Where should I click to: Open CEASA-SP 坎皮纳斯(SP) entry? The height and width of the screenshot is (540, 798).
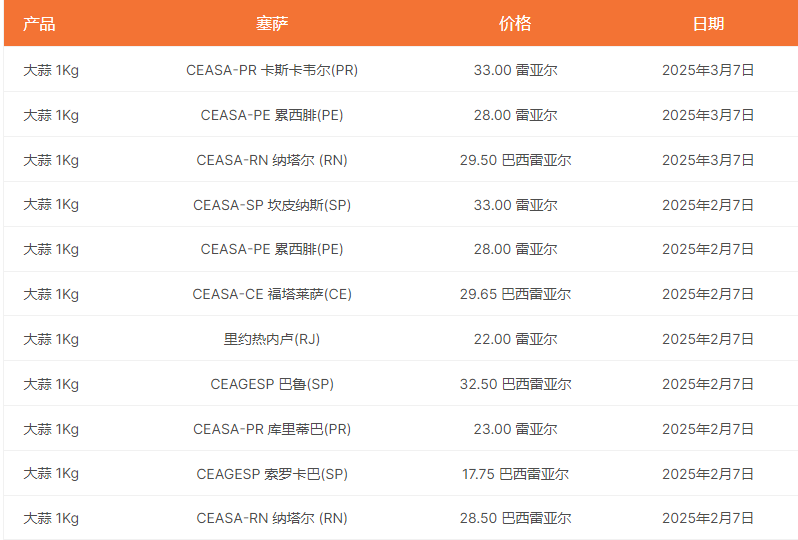pos(272,205)
